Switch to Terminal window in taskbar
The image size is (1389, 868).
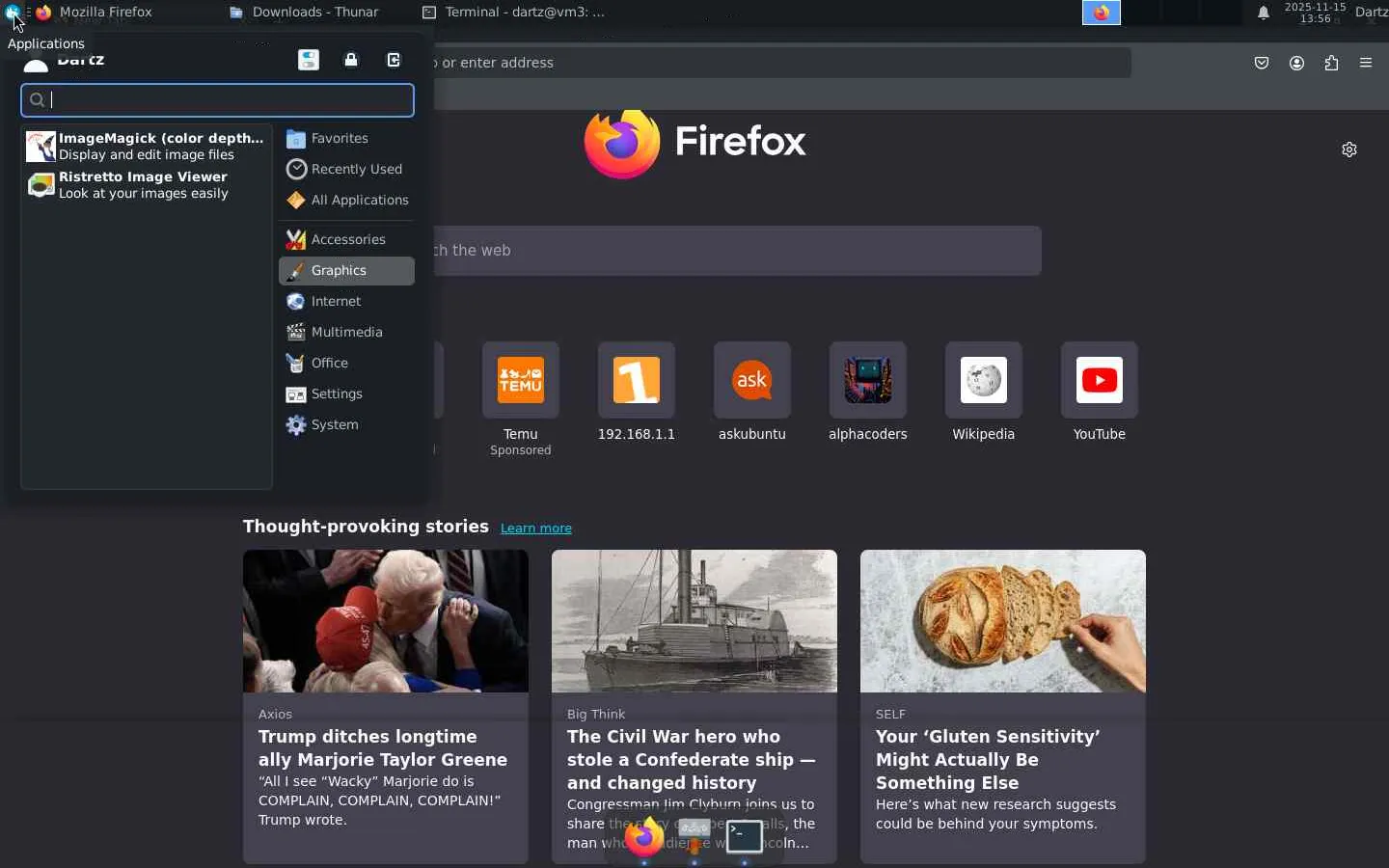514,13
